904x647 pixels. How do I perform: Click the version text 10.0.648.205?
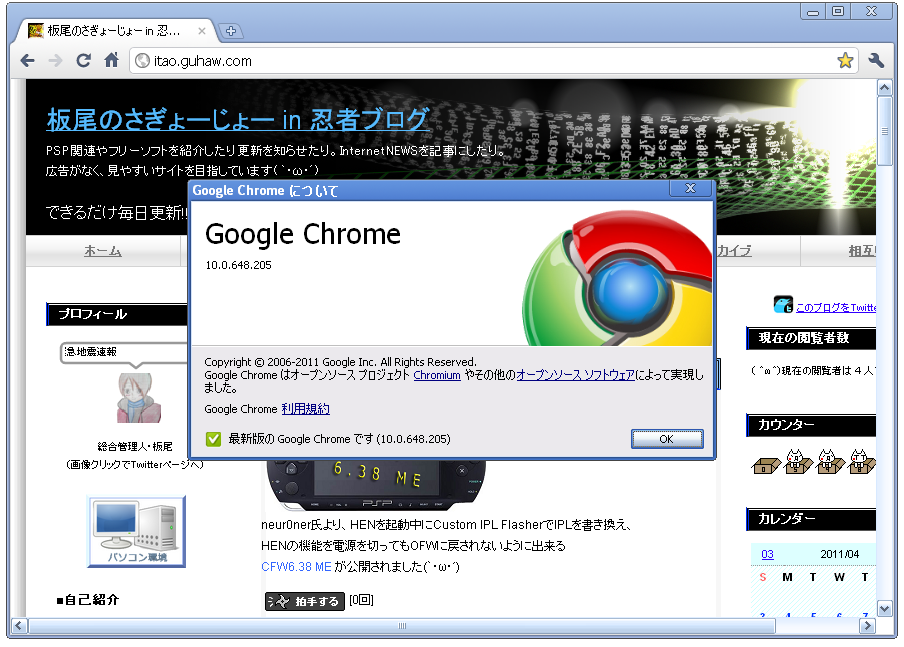[238, 265]
